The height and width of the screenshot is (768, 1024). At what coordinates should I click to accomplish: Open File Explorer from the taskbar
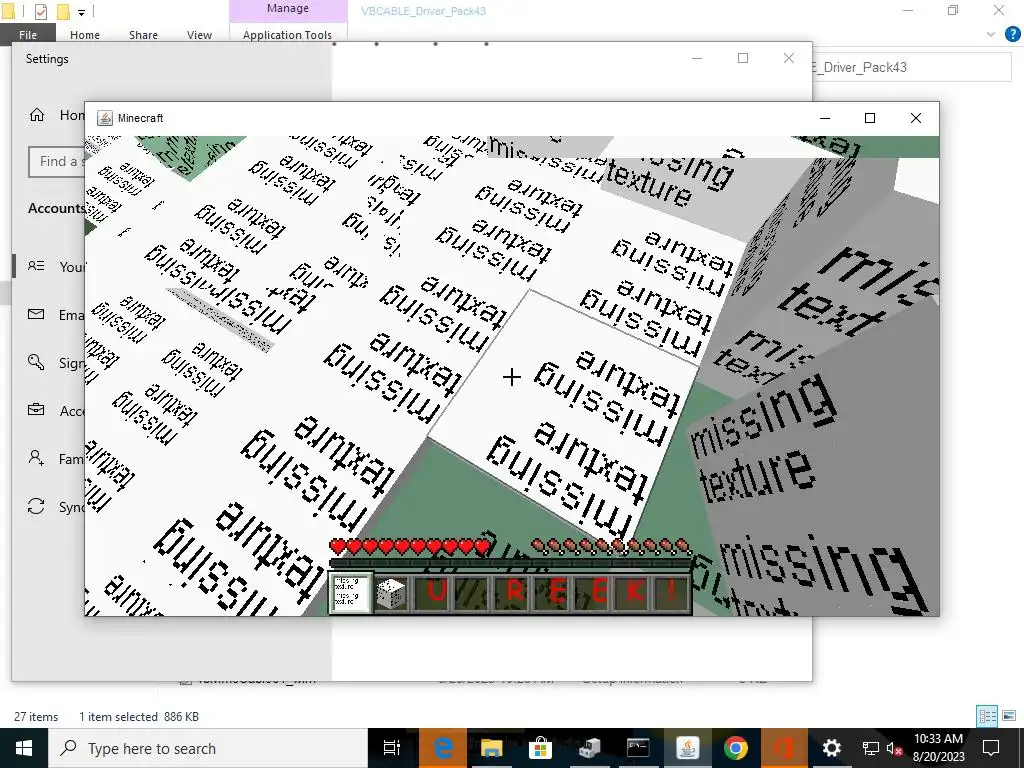click(x=492, y=748)
